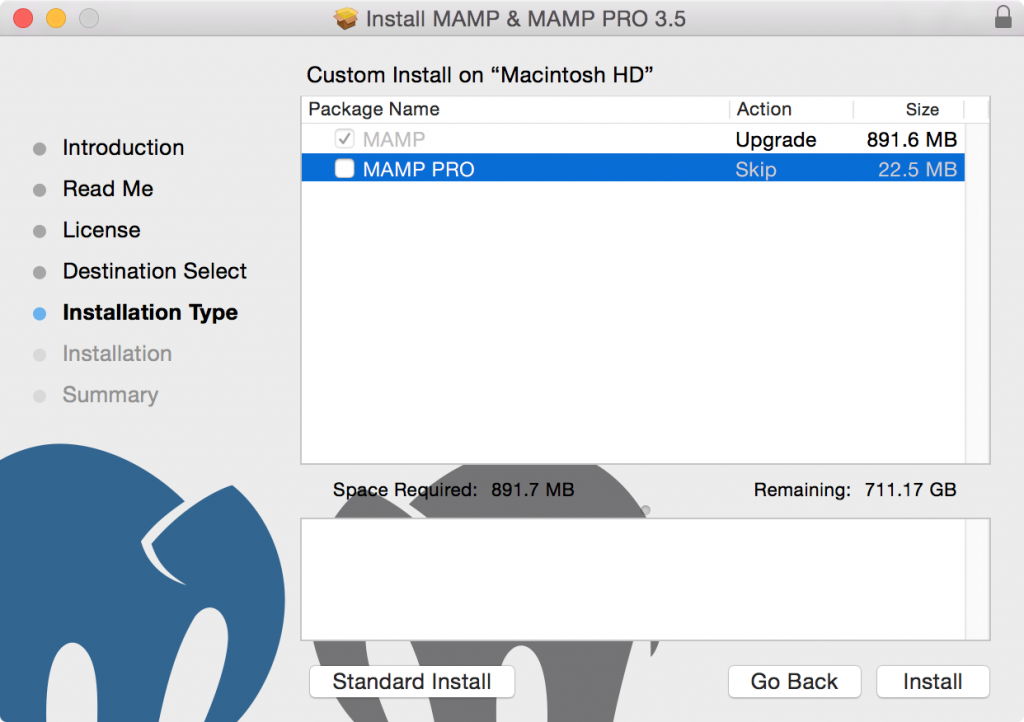Close the installer with red button
This screenshot has height=722, width=1024.
pyautogui.click(x=23, y=18)
